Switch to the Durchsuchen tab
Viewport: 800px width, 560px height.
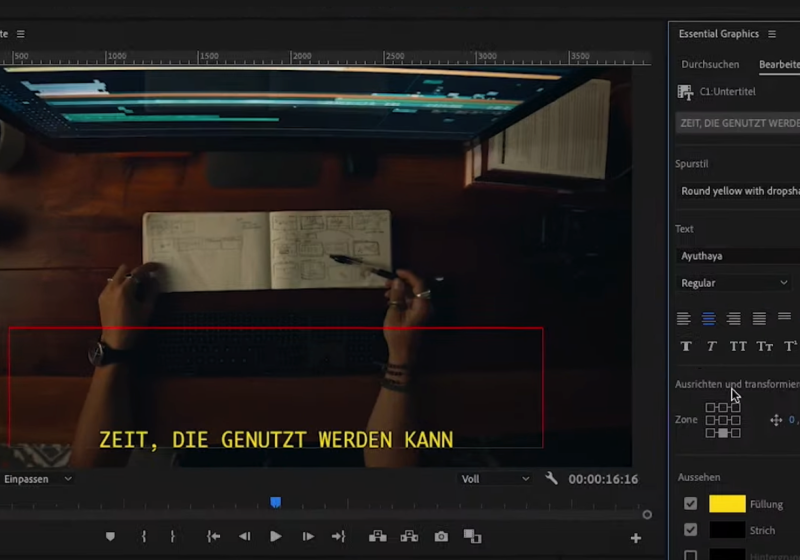(x=710, y=64)
